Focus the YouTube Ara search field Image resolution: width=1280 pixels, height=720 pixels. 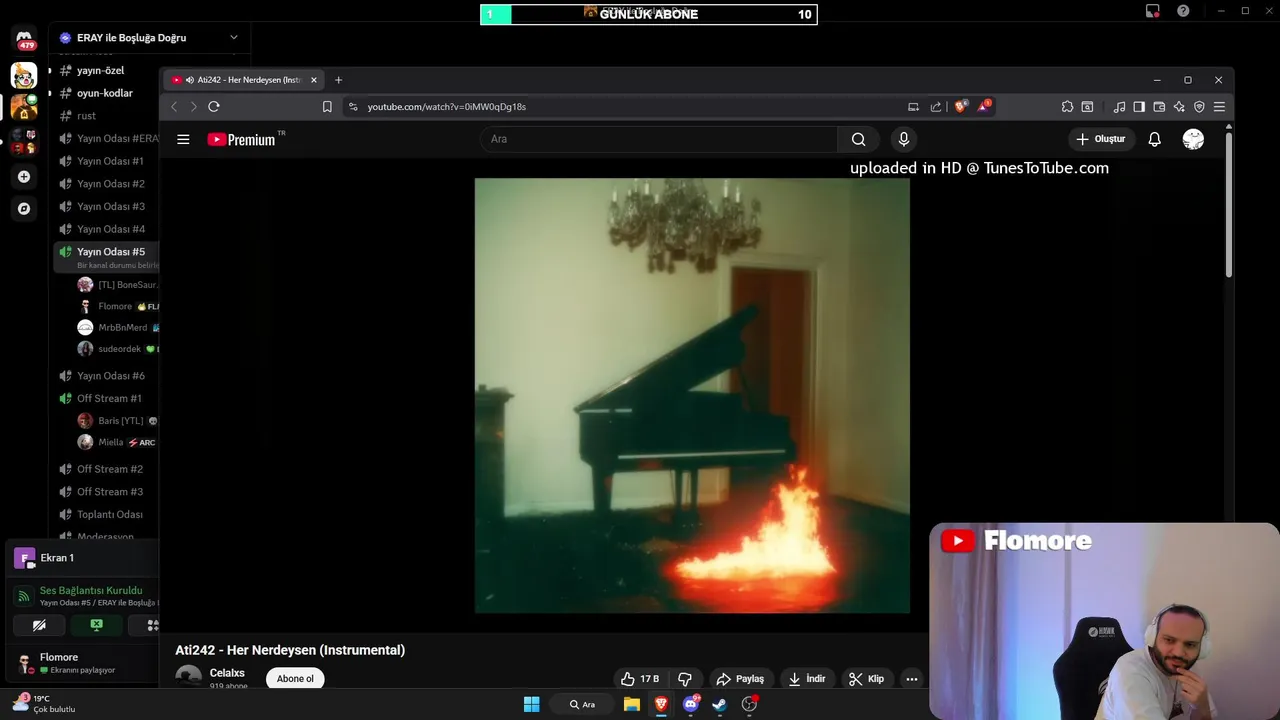(659, 139)
